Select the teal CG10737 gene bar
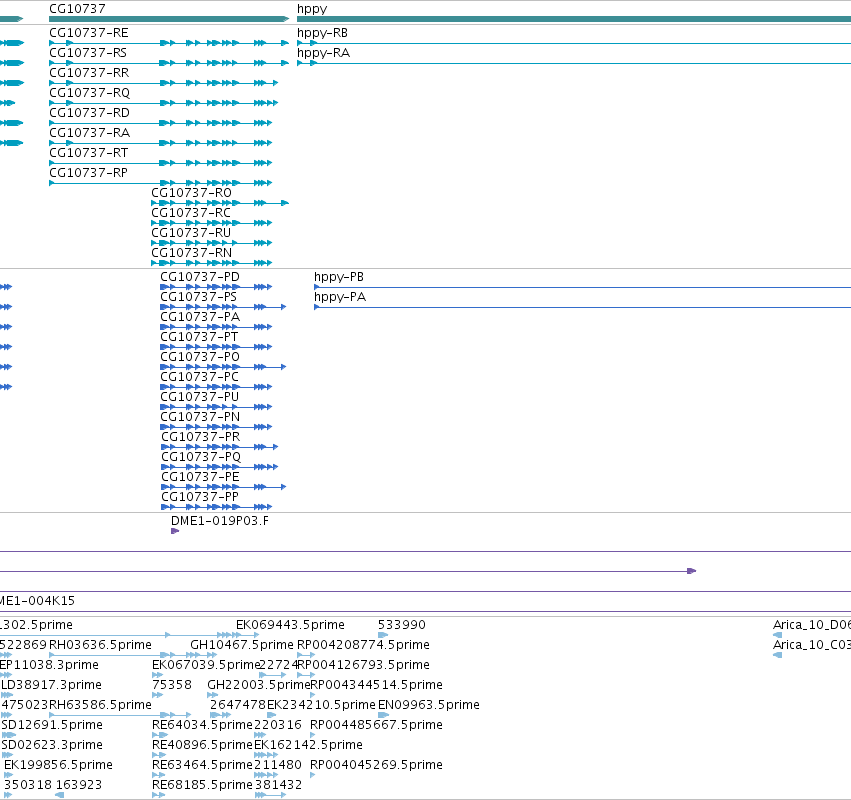851x800 pixels. (169, 19)
